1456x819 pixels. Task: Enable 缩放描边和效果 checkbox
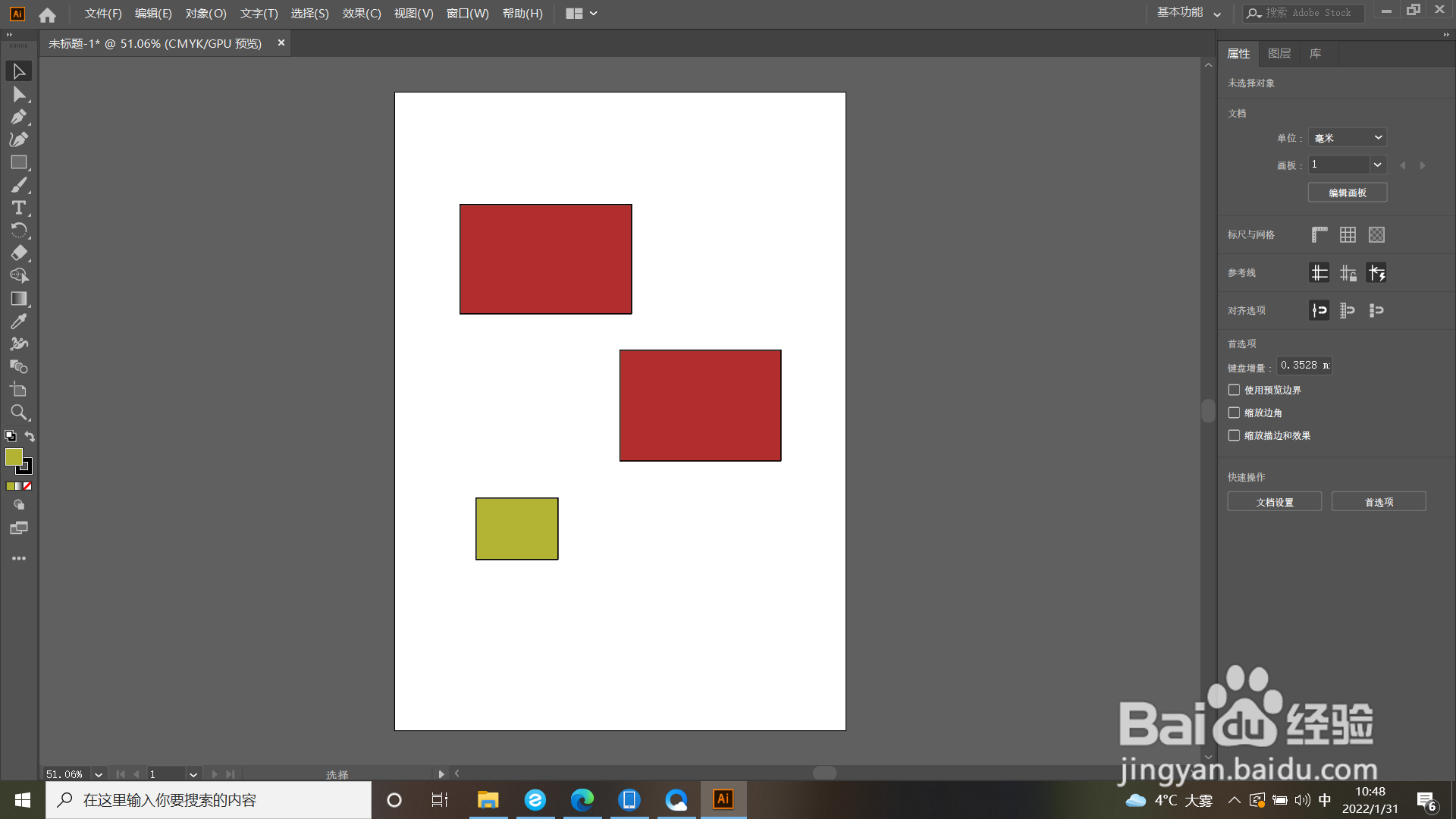coord(1234,435)
